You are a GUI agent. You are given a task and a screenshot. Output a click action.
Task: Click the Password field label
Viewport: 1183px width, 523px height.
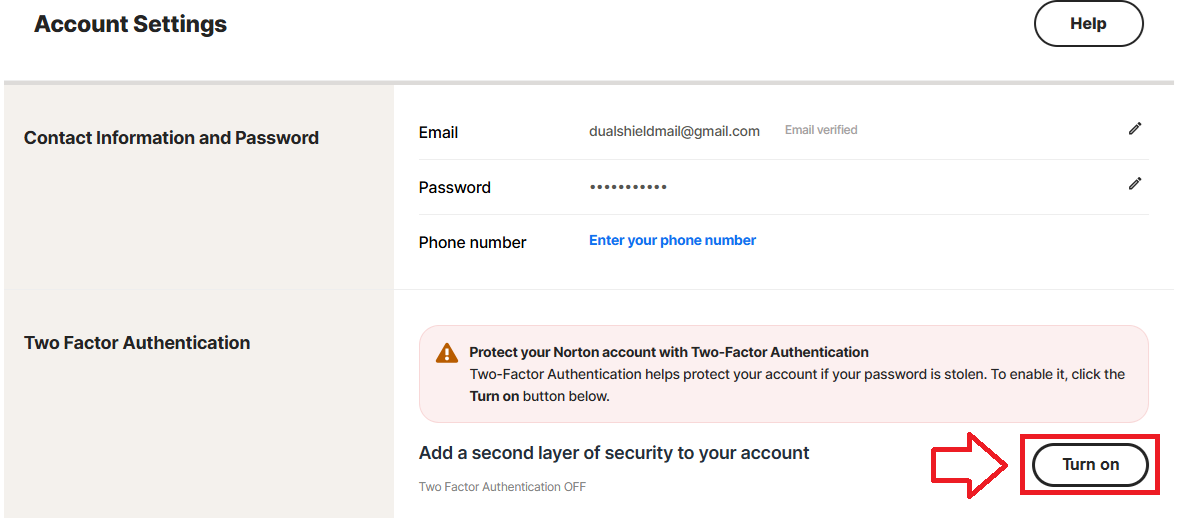[454, 187]
